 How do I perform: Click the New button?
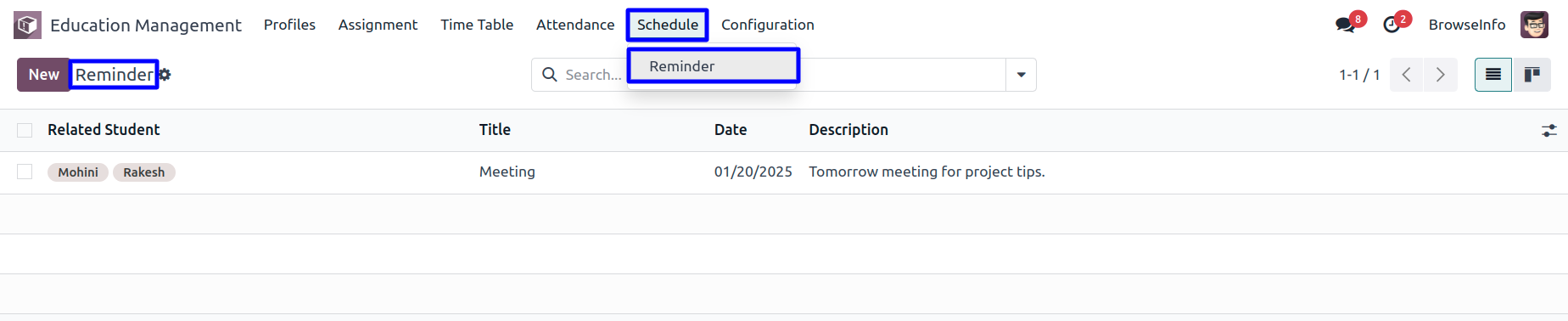43,75
